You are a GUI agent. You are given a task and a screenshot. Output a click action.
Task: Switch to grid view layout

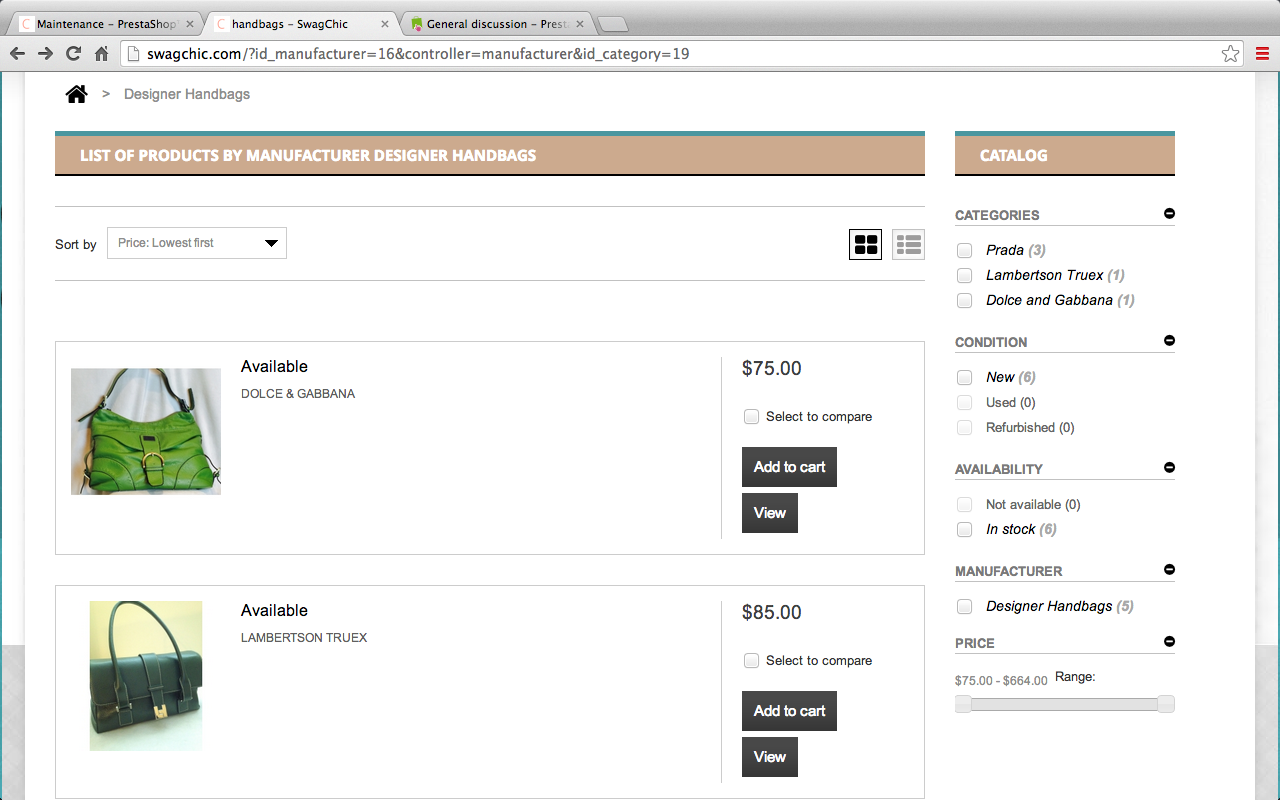[x=865, y=244]
